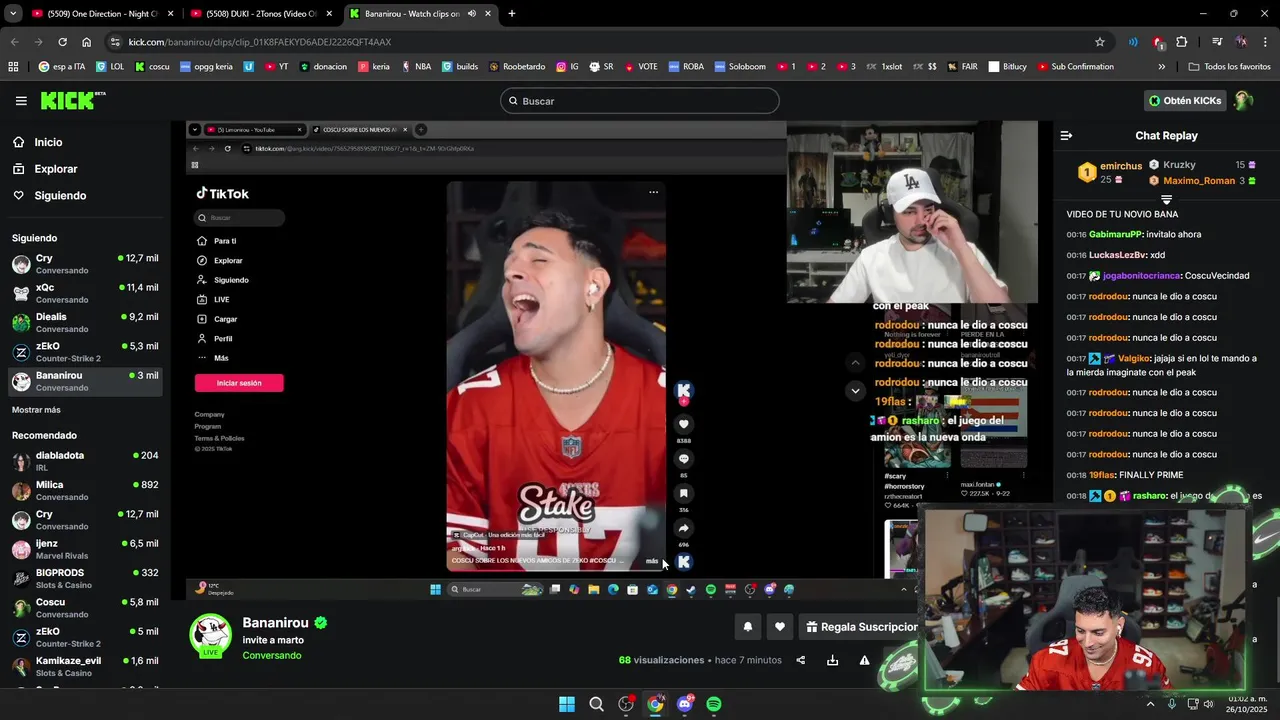This screenshot has height=720, width=1280.
Task: Open Chrome's tab search dropdown
Action: click(x=13, y=14)
